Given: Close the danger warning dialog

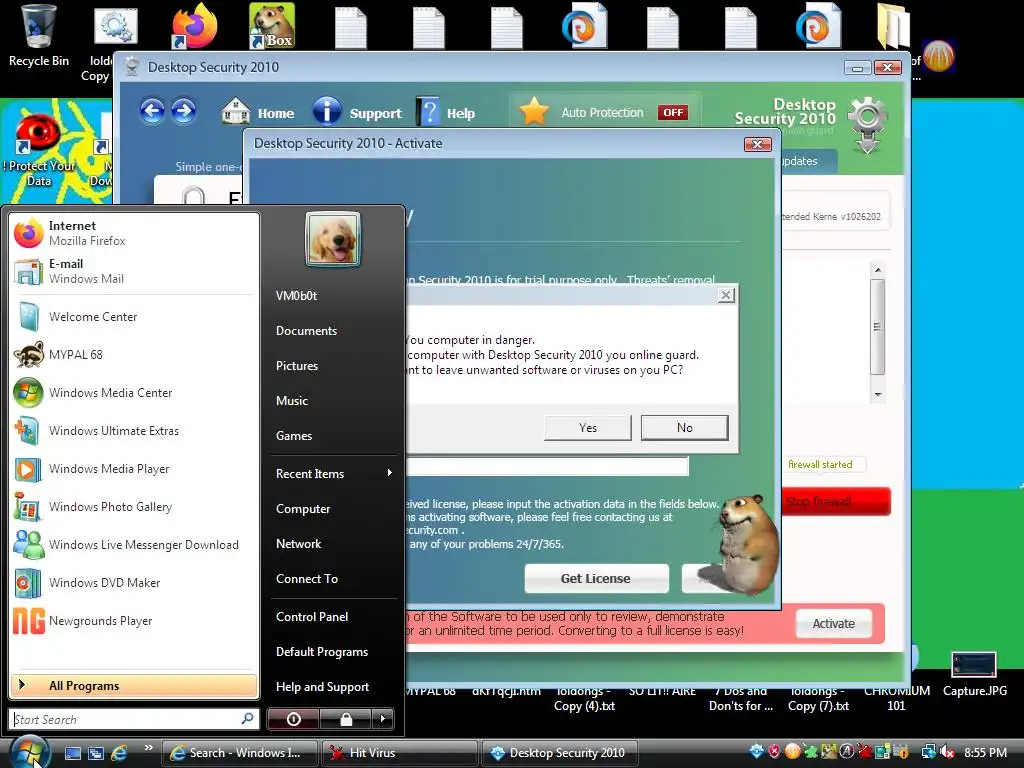Looking at the screenshot, I should [726, 295].
